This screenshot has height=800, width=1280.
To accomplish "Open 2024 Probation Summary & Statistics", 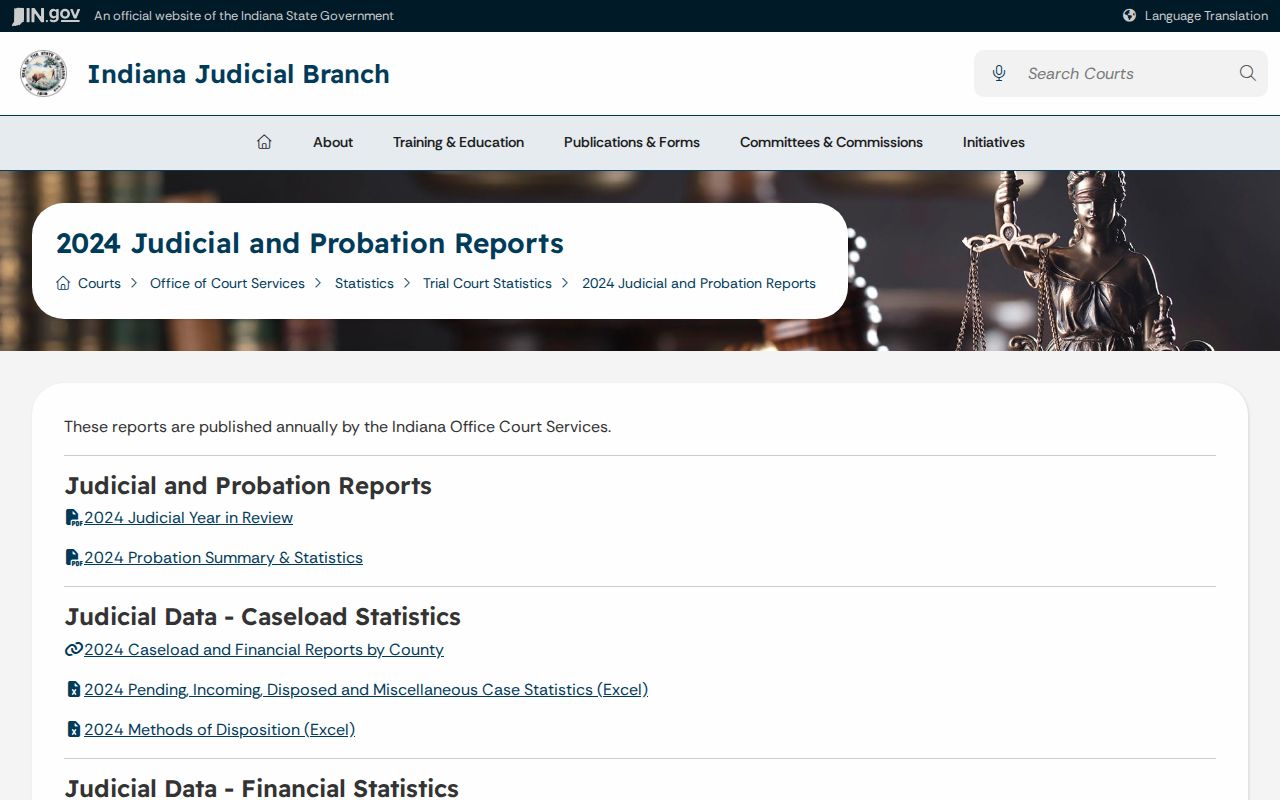I will coord(223,558).
